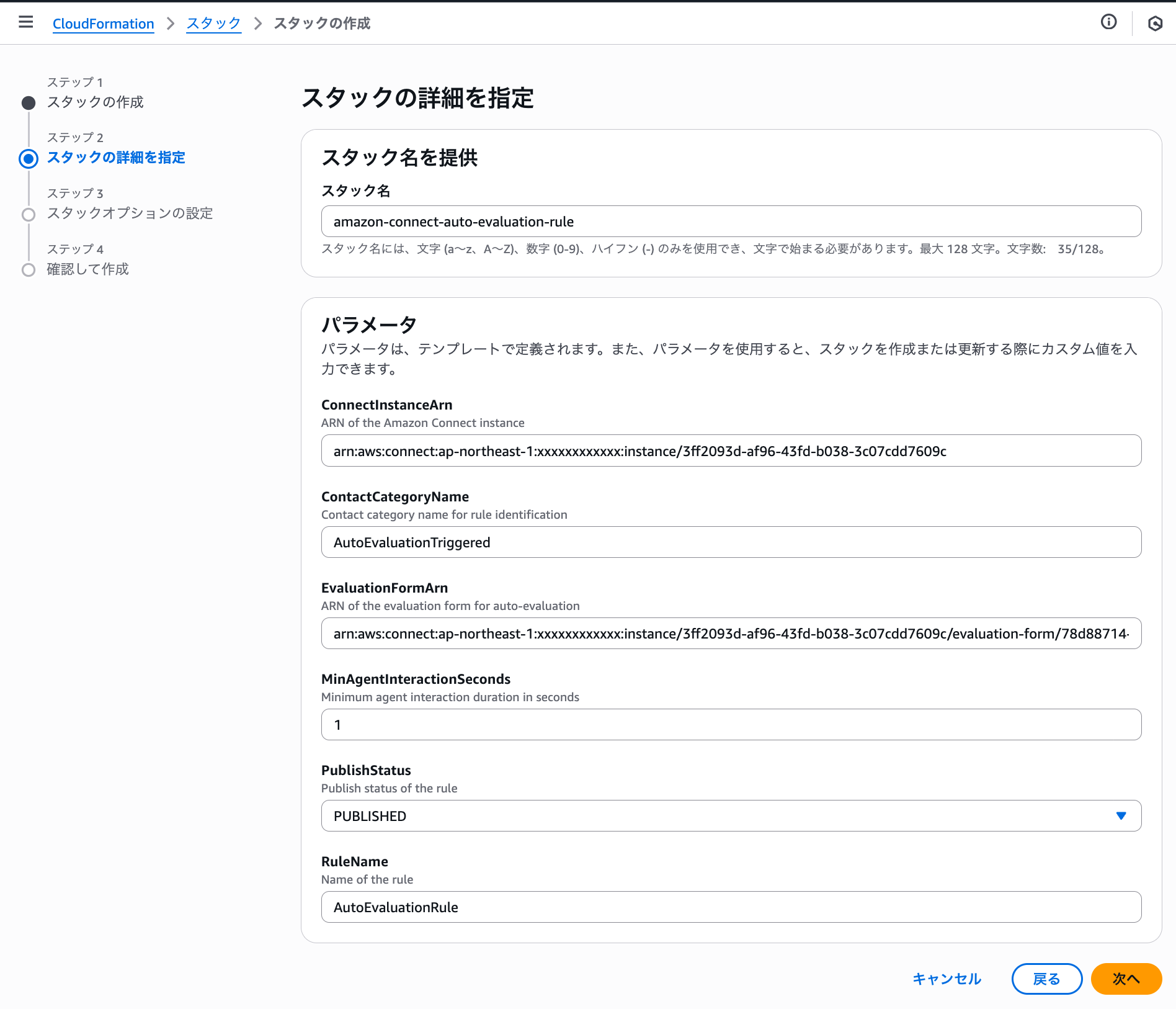Click the スタックの作成 breadcrumb text
Screen dimensions: 1176x1009
[x=322, y=24]
